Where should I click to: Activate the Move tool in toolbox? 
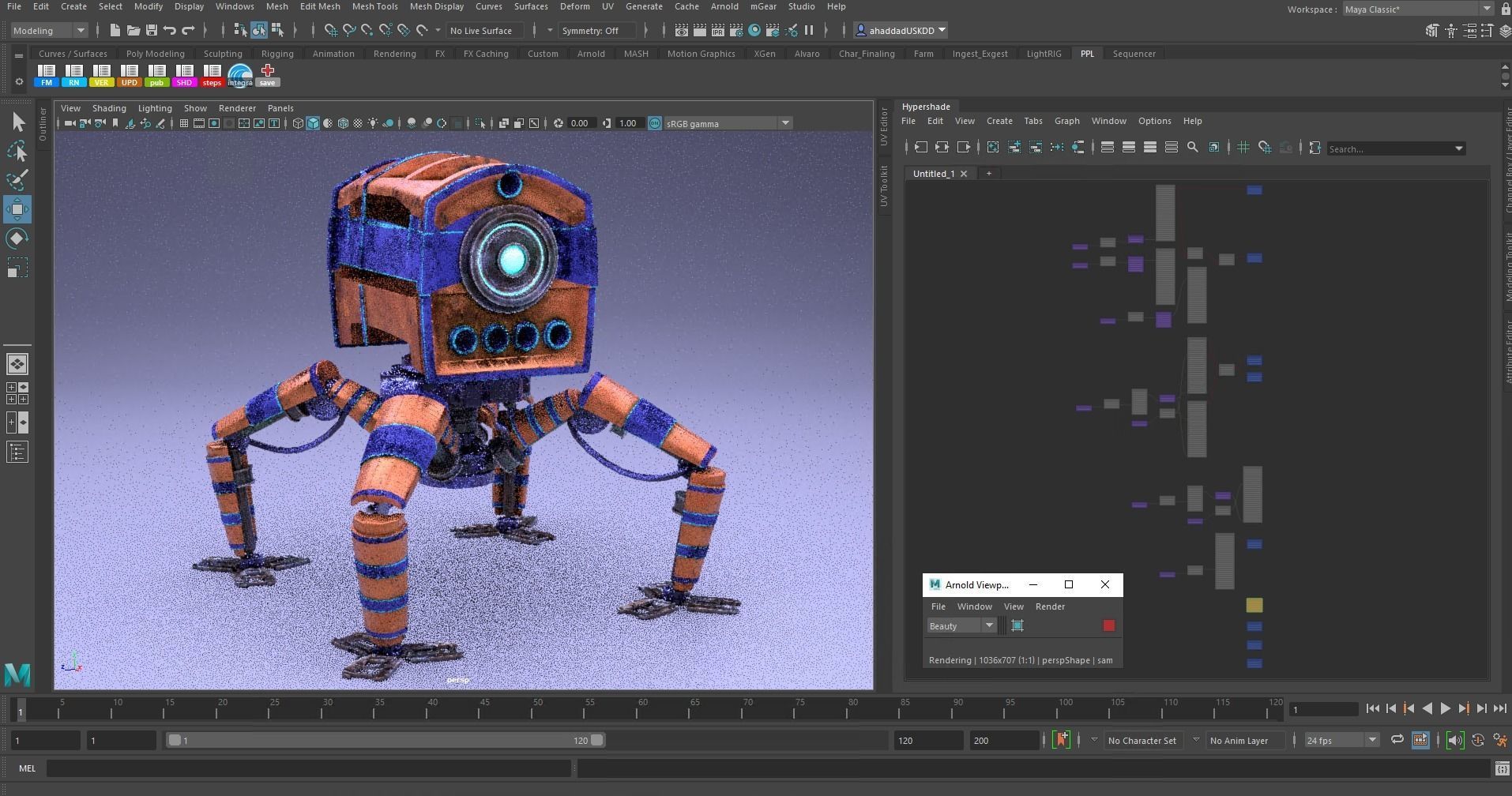tap(17, 209)
